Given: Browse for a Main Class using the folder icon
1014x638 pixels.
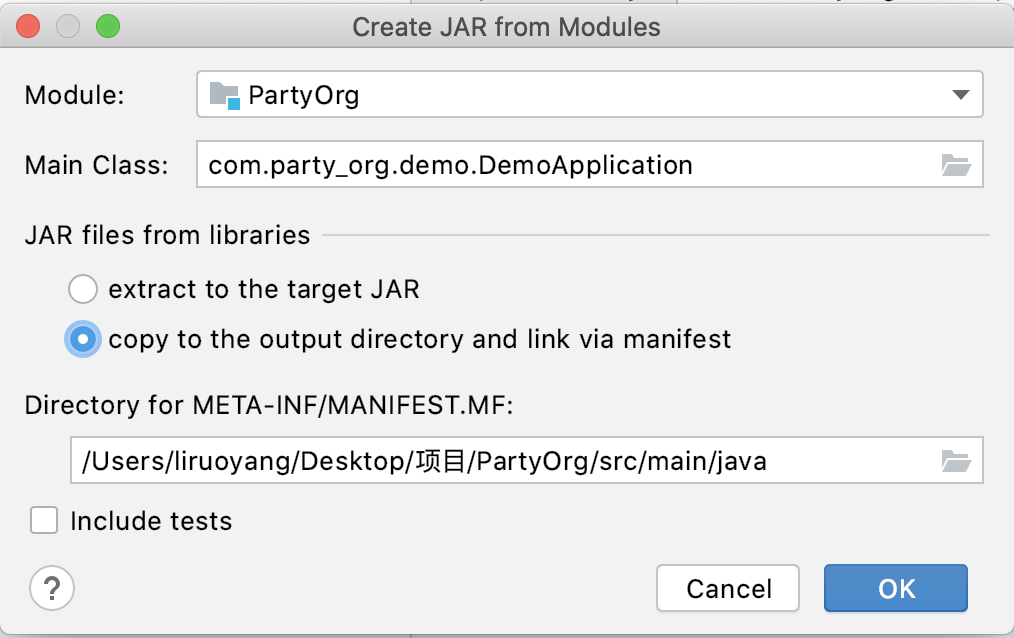Looking at the screenshot, I should coord(956,164).
